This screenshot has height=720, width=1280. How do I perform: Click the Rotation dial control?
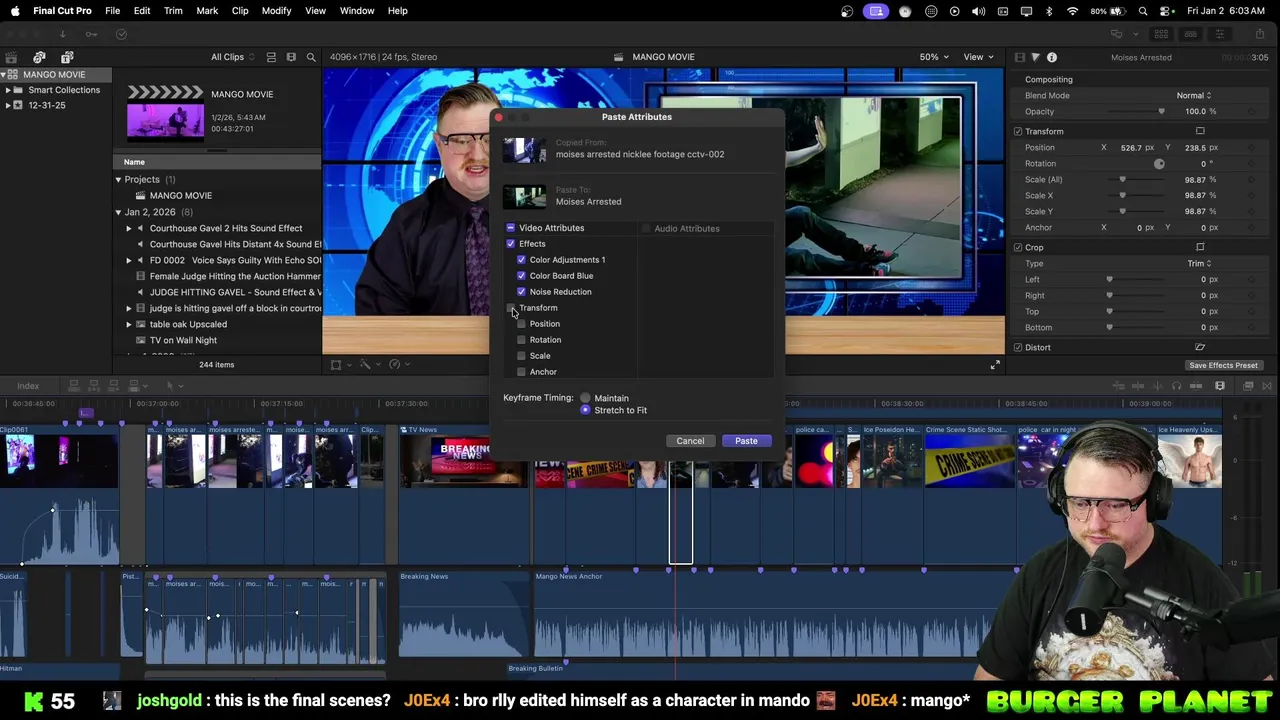(x=1159, y=163)
